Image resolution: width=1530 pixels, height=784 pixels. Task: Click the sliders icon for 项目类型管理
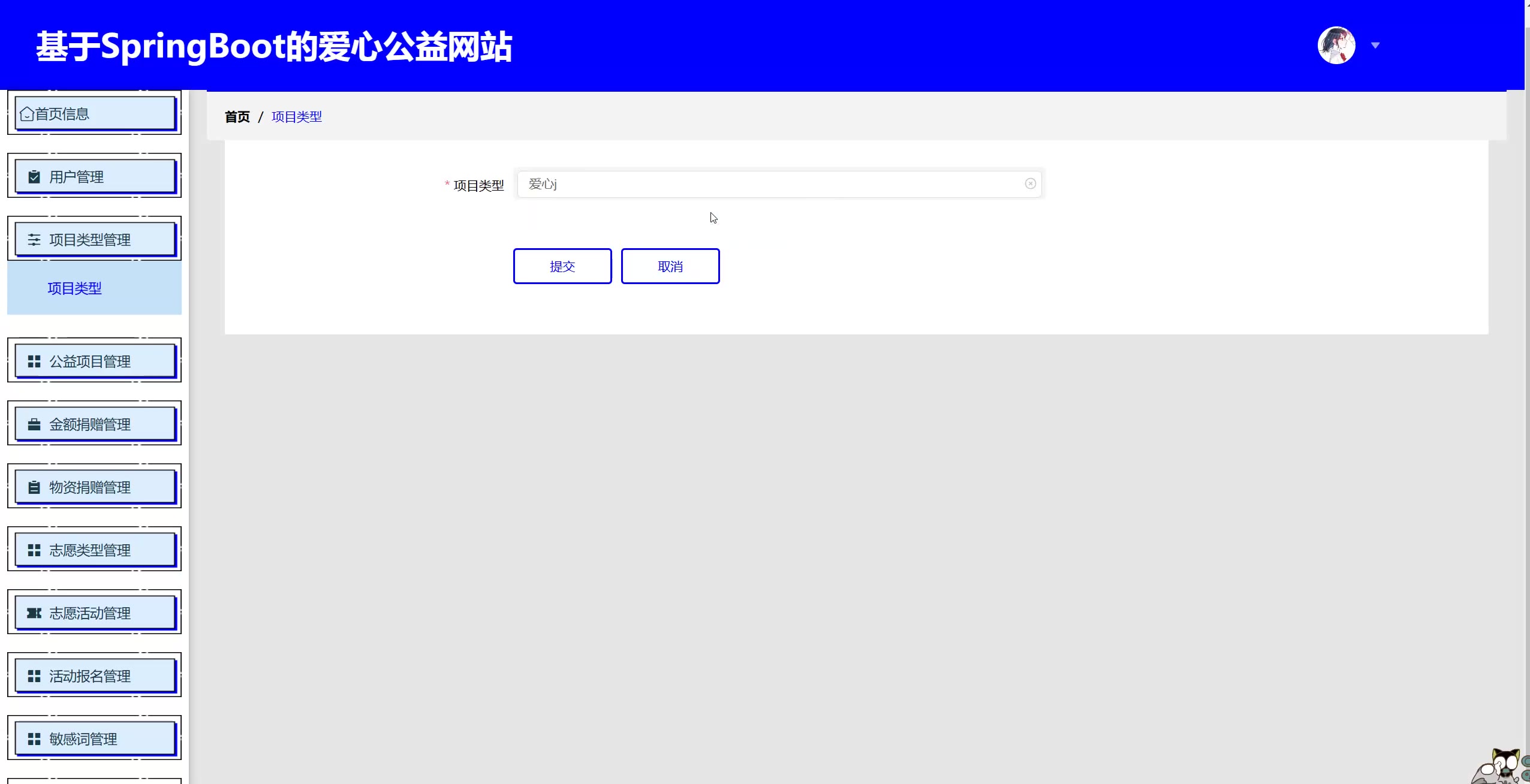coord(34,240)
